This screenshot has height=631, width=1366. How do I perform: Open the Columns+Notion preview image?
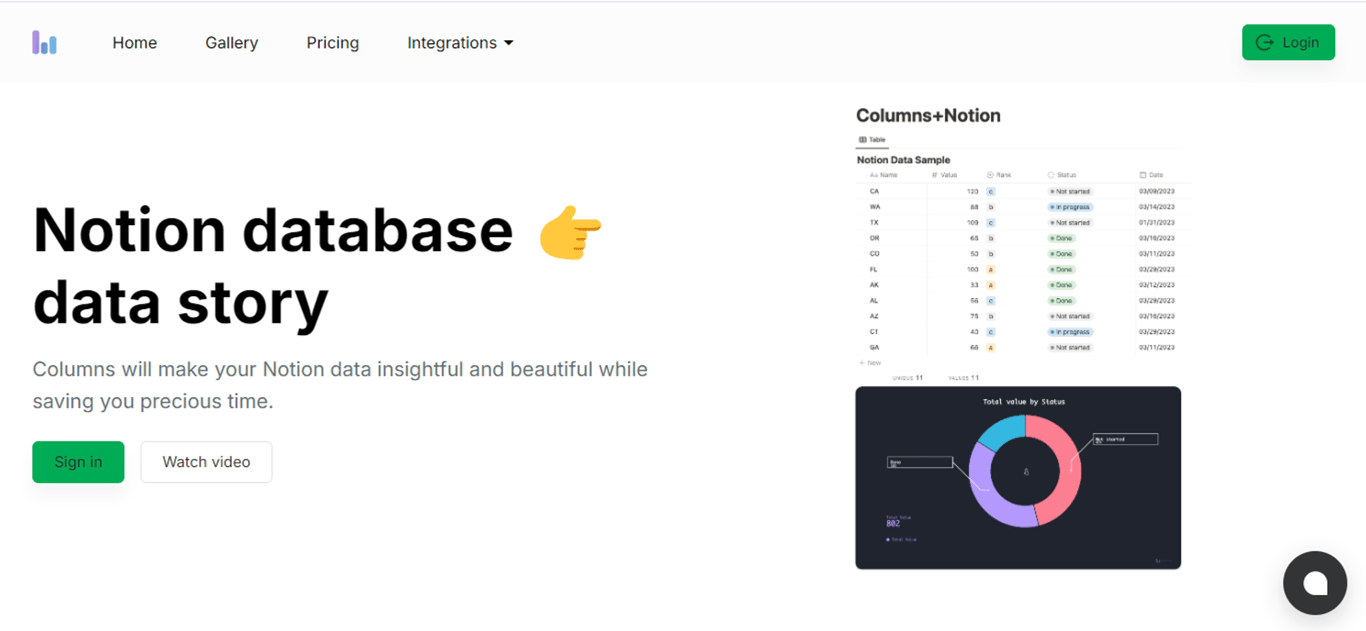(x=1018, y=336)
